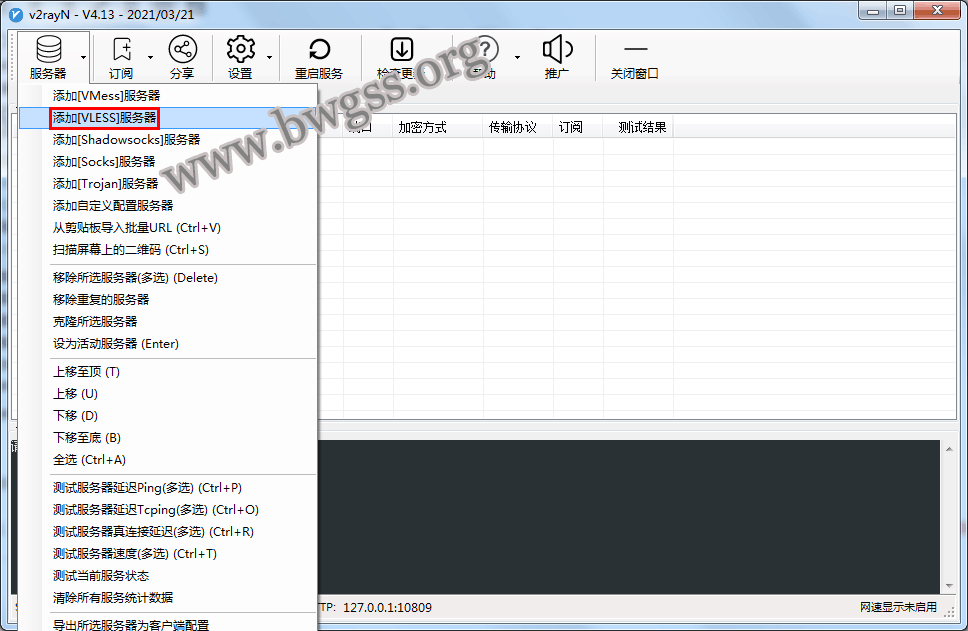Choose 测试服务器延迟Tcping(多选) (Ctrl+O)
The image size is (968, 631).
[168, 510]
